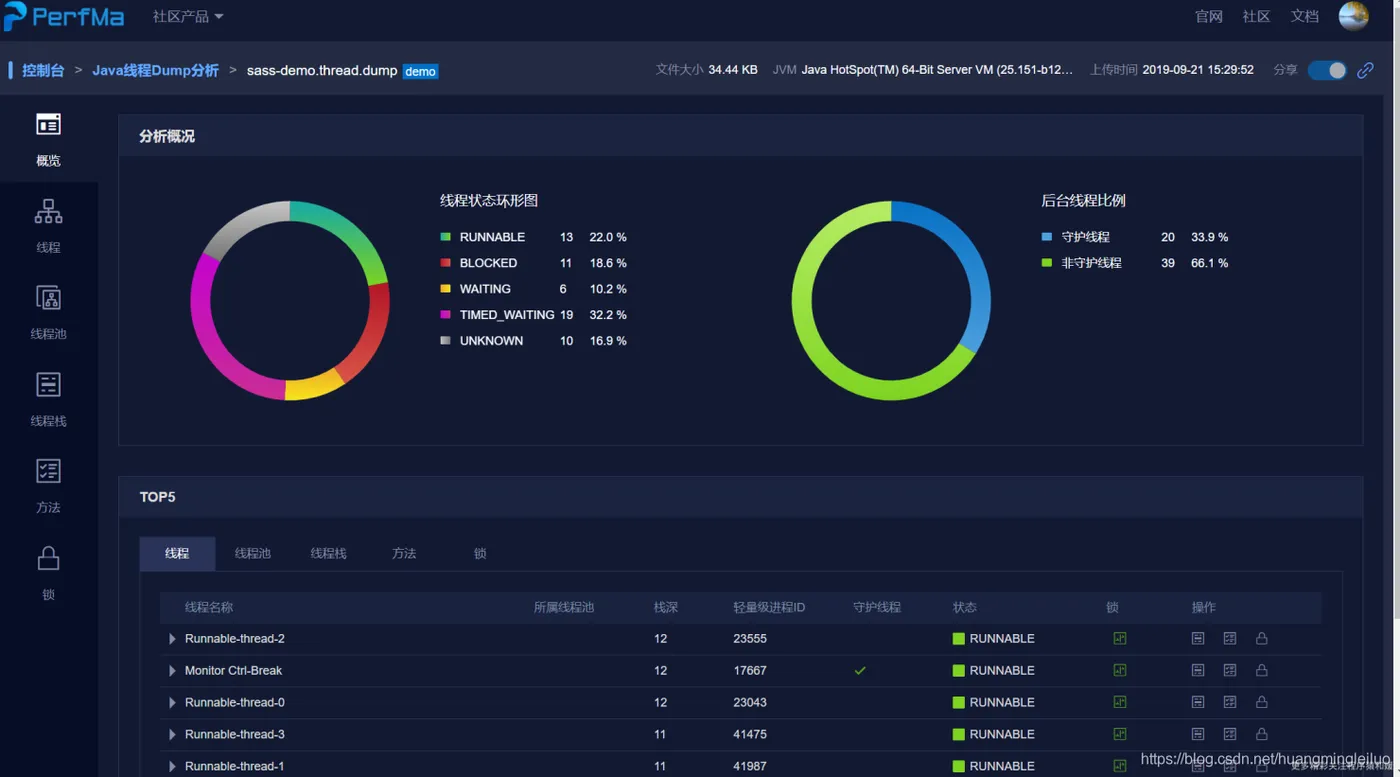Open the 社区产品 dropdown menu
Image resolution: width=1400 pixels, height=777 pixels.
[188, 17]
